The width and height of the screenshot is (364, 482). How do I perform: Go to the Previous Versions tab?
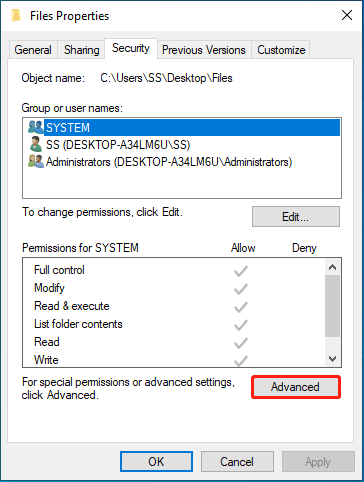[204, 50]
